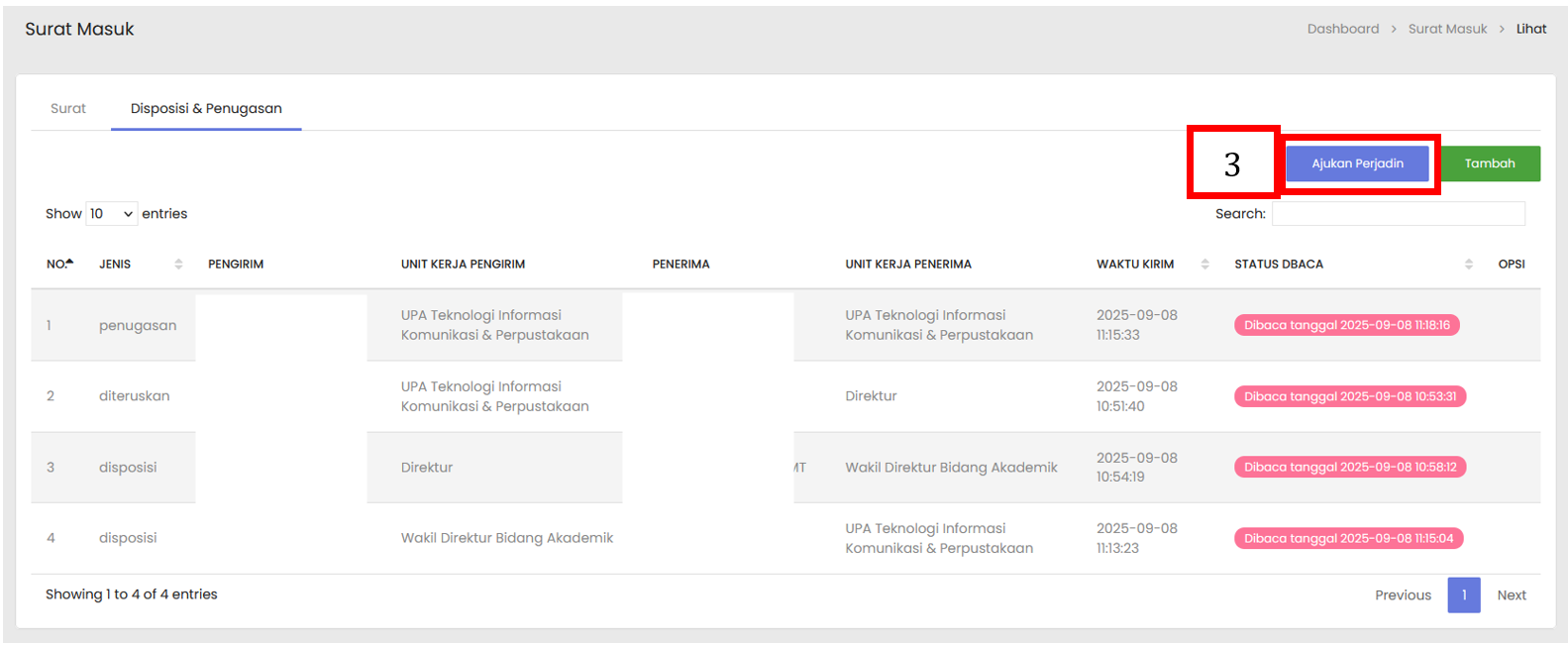Select the Disposisi & Penugasan tab

pos(206,108)
